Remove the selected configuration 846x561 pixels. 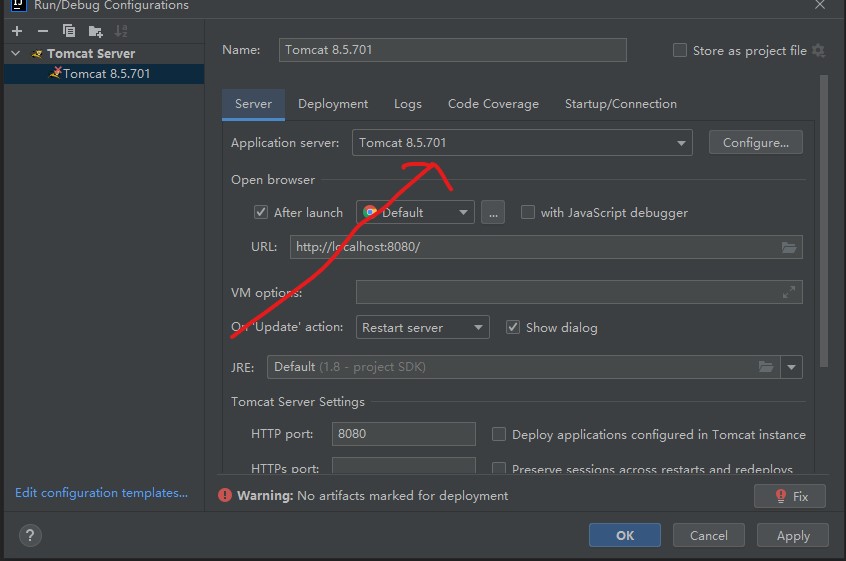(43, 31)
